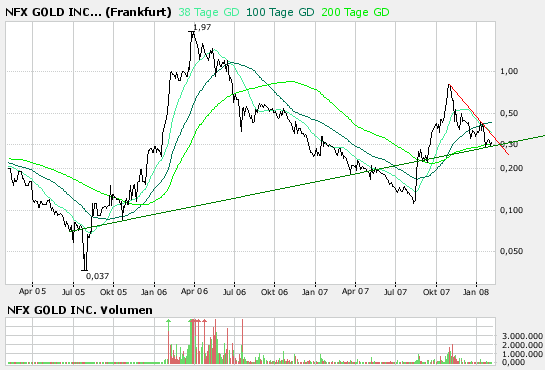
Task: Select the 200 Tage GD legend label
Action: [x=355, y=12]
